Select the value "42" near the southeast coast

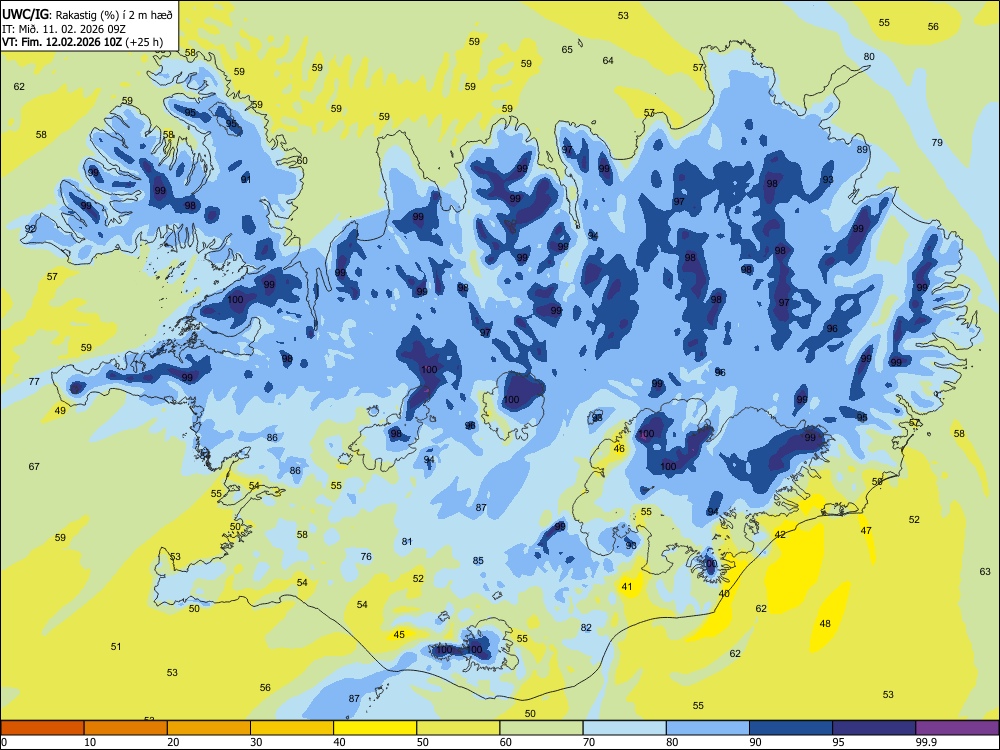click(781, 535)
